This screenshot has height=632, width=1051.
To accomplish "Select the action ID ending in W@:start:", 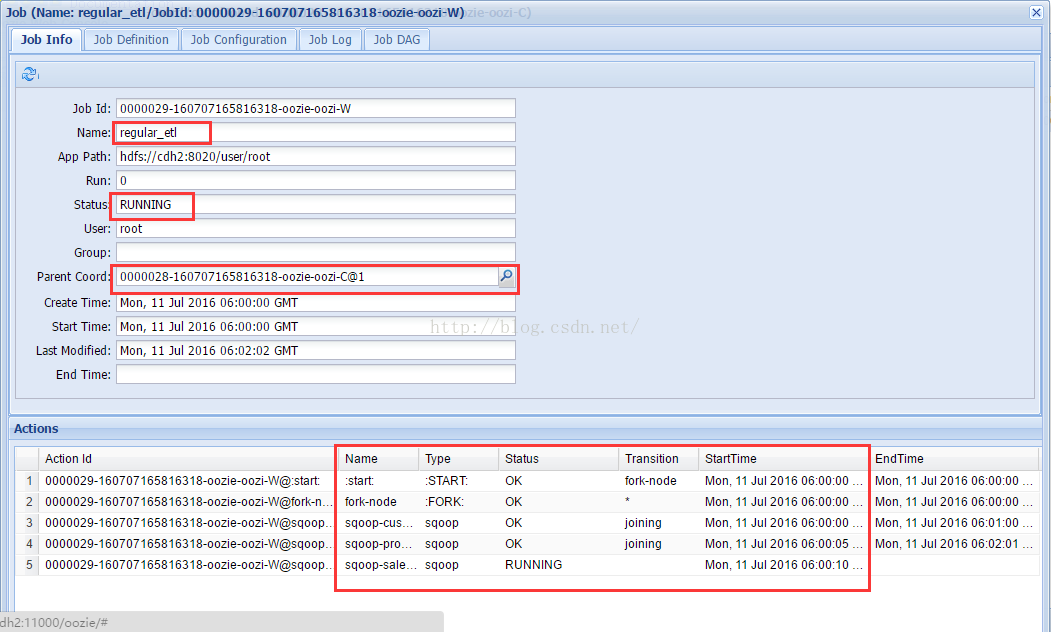I will coord(182,481).
